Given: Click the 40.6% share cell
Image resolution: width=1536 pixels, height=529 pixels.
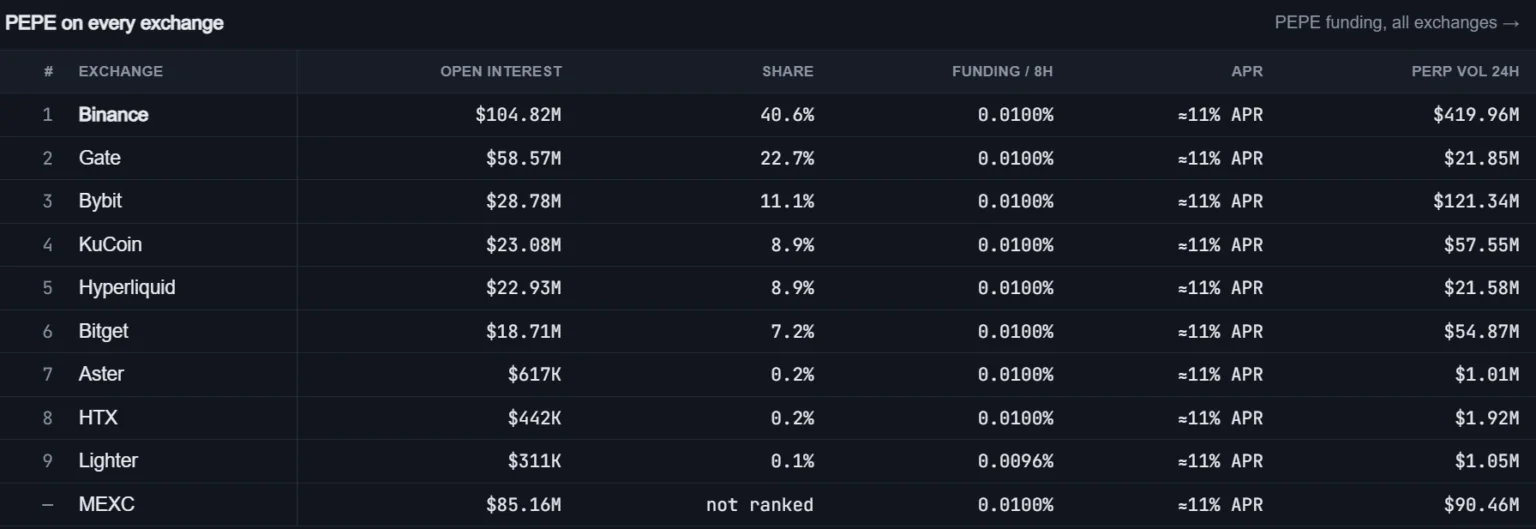Looking at the screenshot, I should 787,115.
